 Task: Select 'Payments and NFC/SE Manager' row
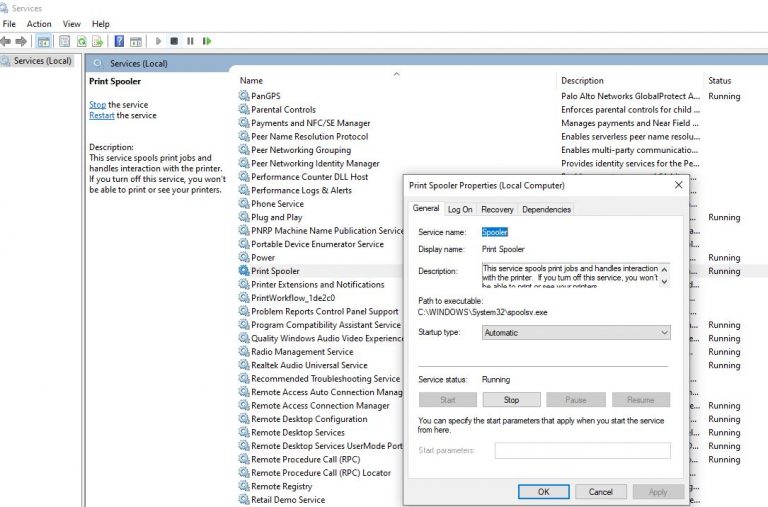click(311, 123)
